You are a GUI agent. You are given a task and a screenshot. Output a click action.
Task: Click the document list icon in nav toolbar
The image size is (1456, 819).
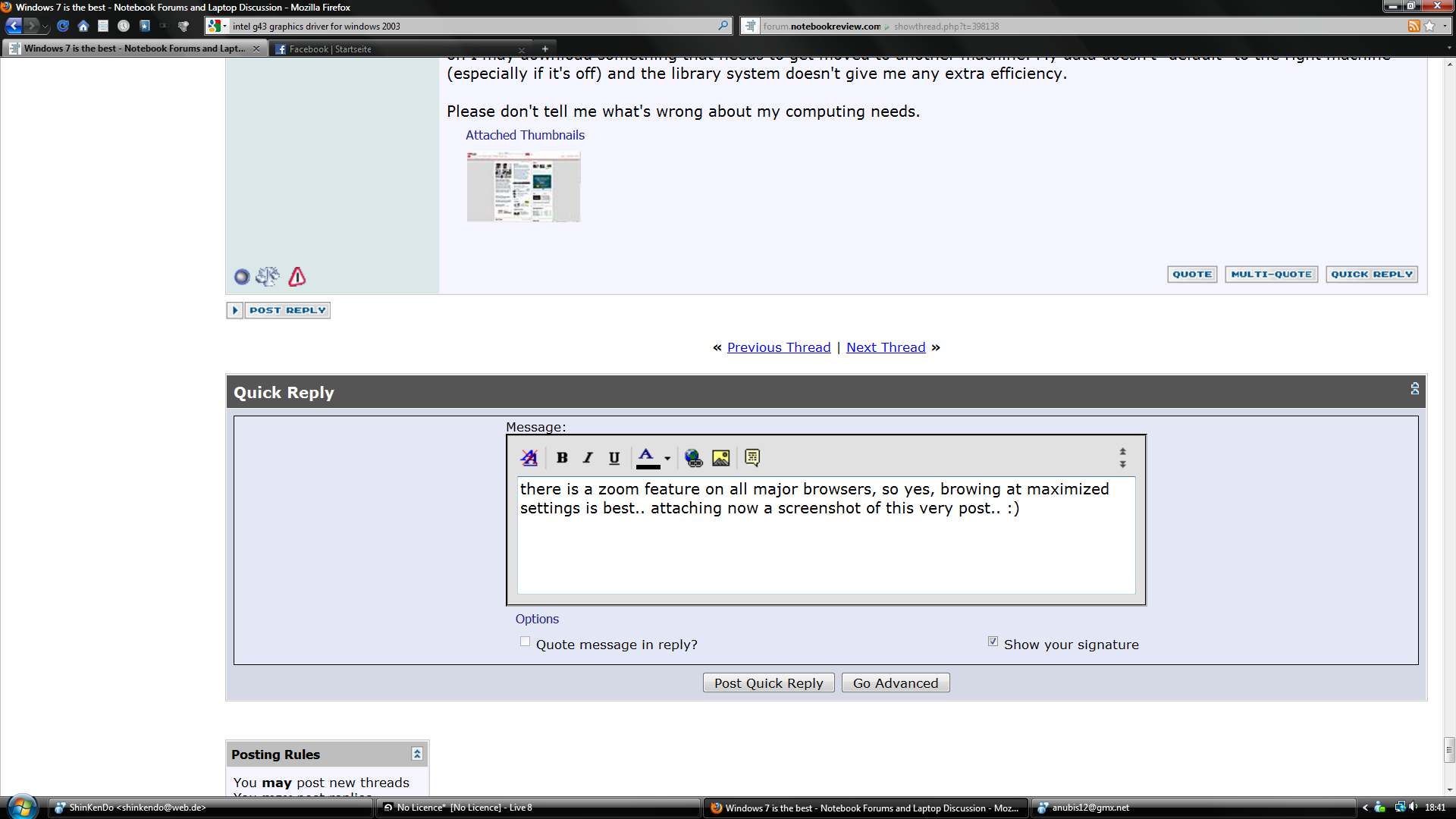coord(103,26)
